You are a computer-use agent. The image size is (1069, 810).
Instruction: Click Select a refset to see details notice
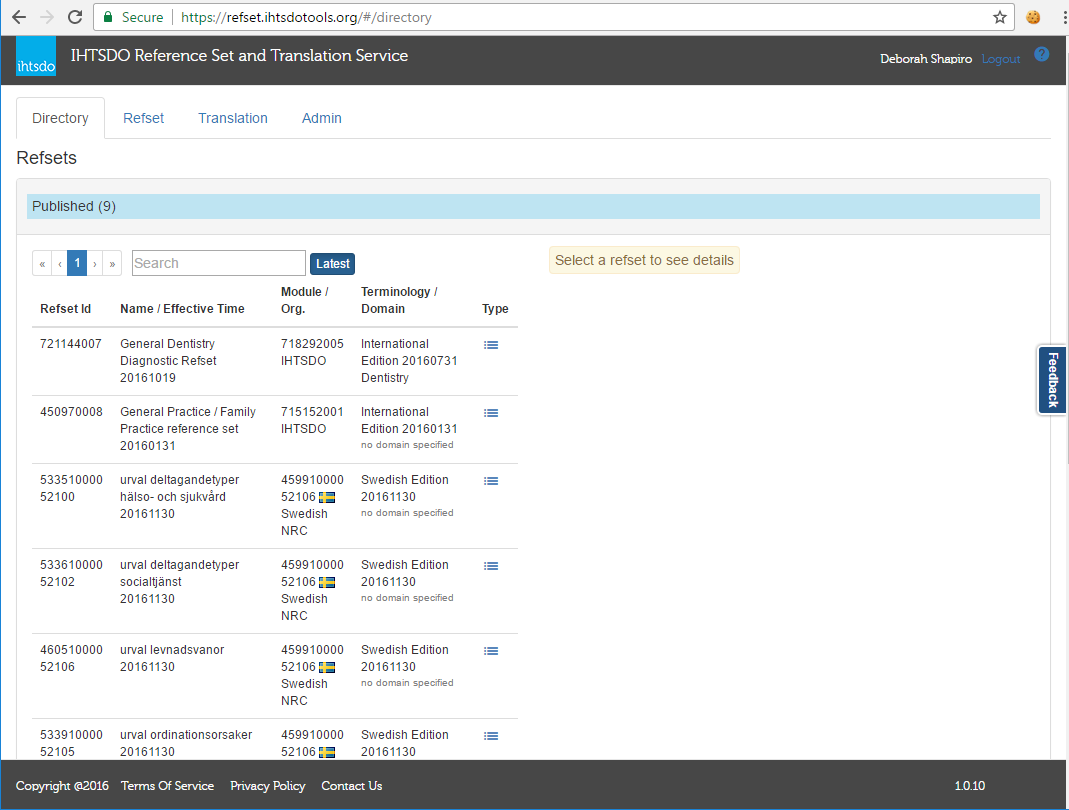pyautogui.click(x=644, y=260)
